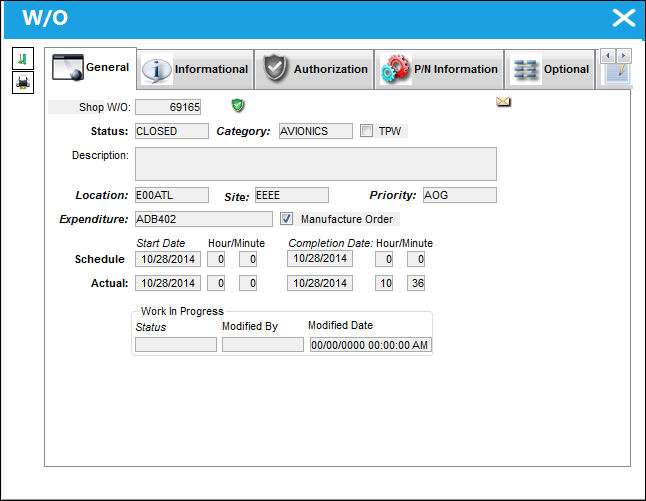Click the Schedule completion minute field

[416, 259]
